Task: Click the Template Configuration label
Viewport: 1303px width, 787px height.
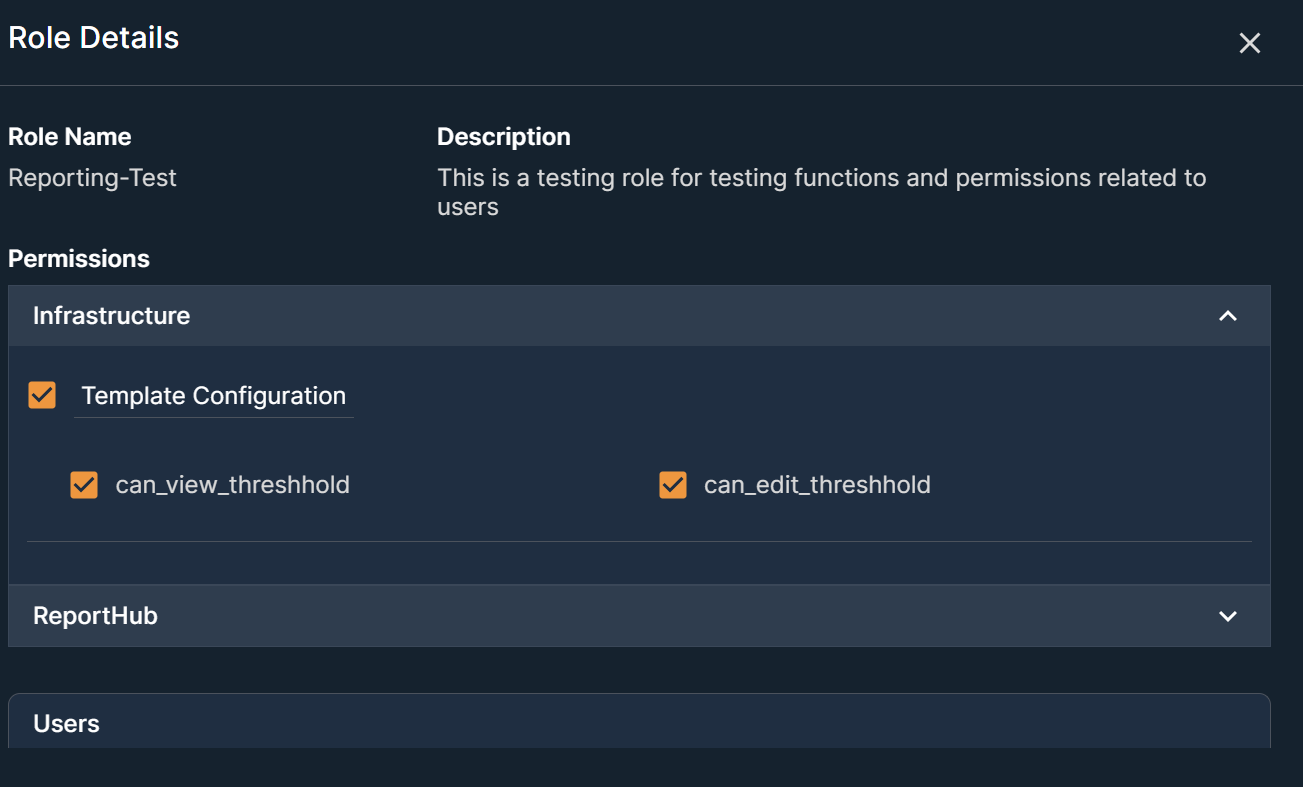Action: point(213,396)
